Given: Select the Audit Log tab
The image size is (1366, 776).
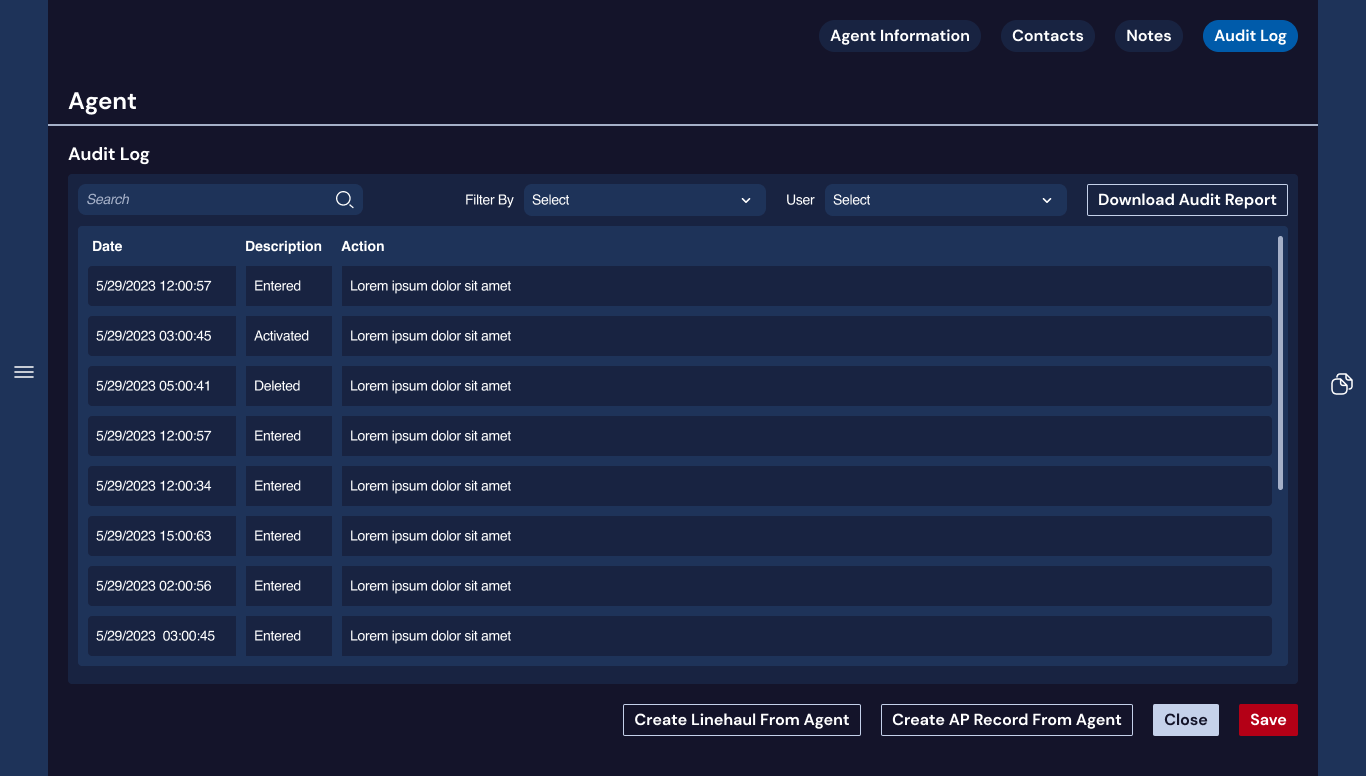Looking at the screenshot, I should tap(1250, 36).
